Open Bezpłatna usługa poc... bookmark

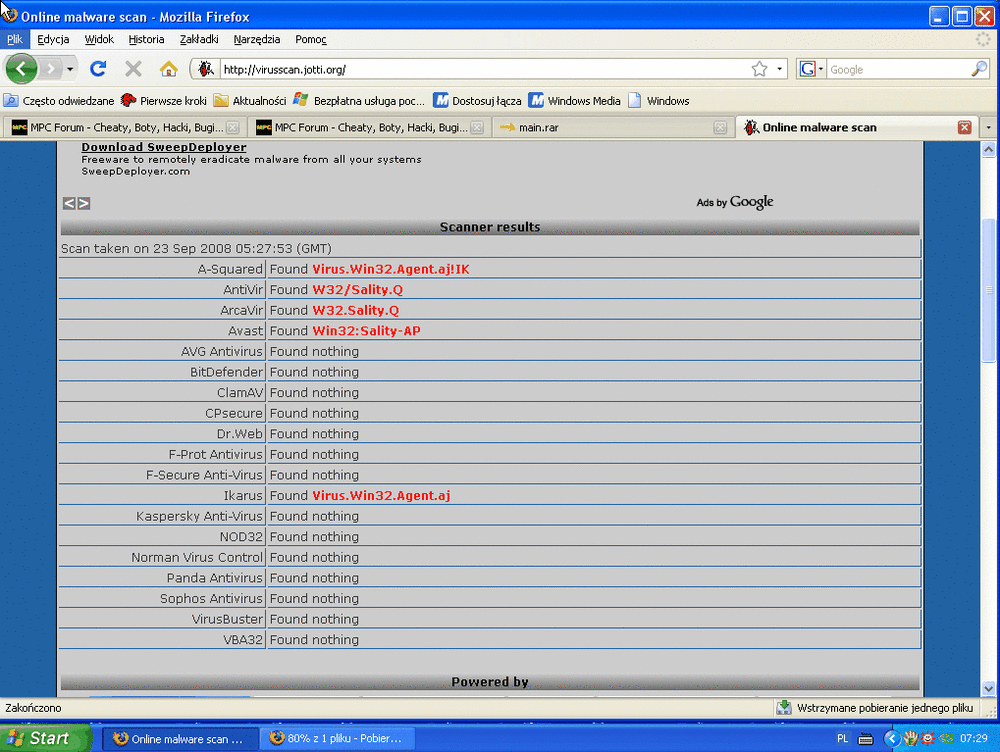click(359, 101)
